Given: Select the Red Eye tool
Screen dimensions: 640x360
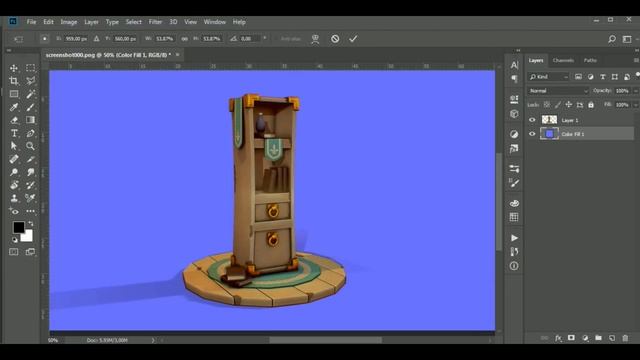Looking at the screenshot, I should (14, 211).
